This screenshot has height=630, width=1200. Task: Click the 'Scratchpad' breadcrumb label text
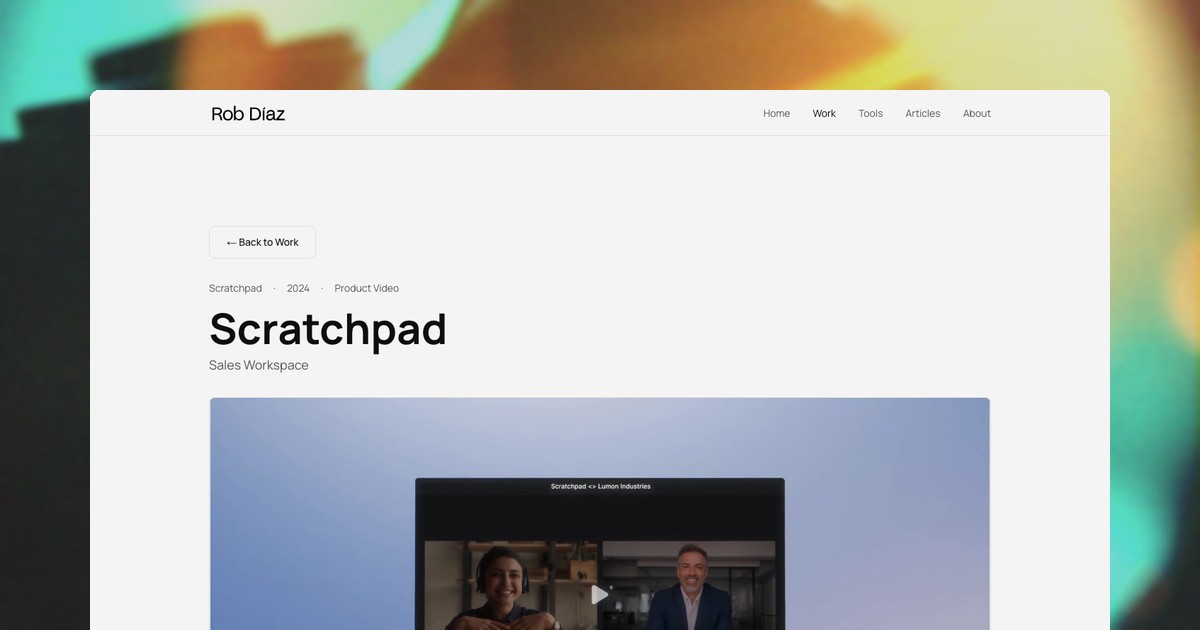pyautogui.click(x=235, y=288)
